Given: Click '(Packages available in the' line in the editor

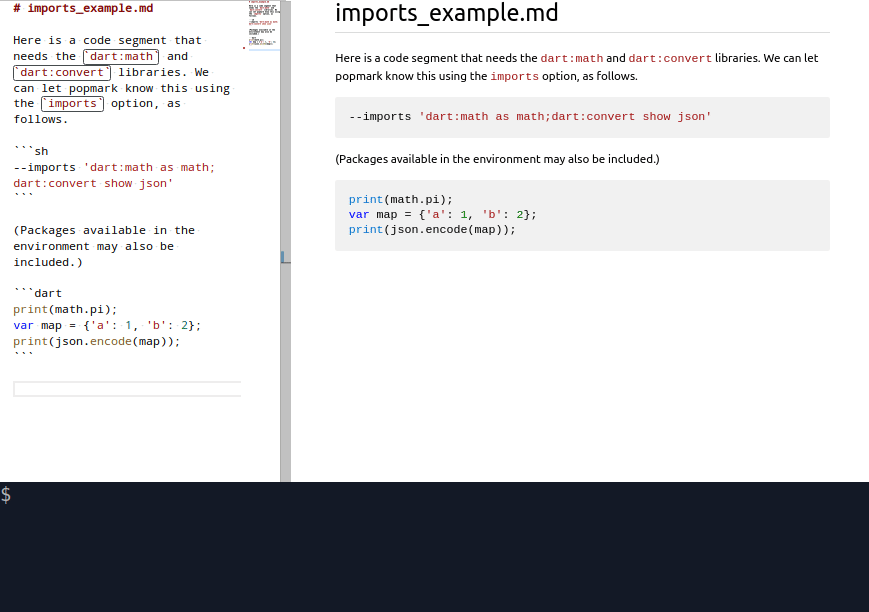Looking at the screenshot, I should tap(104, 230).
